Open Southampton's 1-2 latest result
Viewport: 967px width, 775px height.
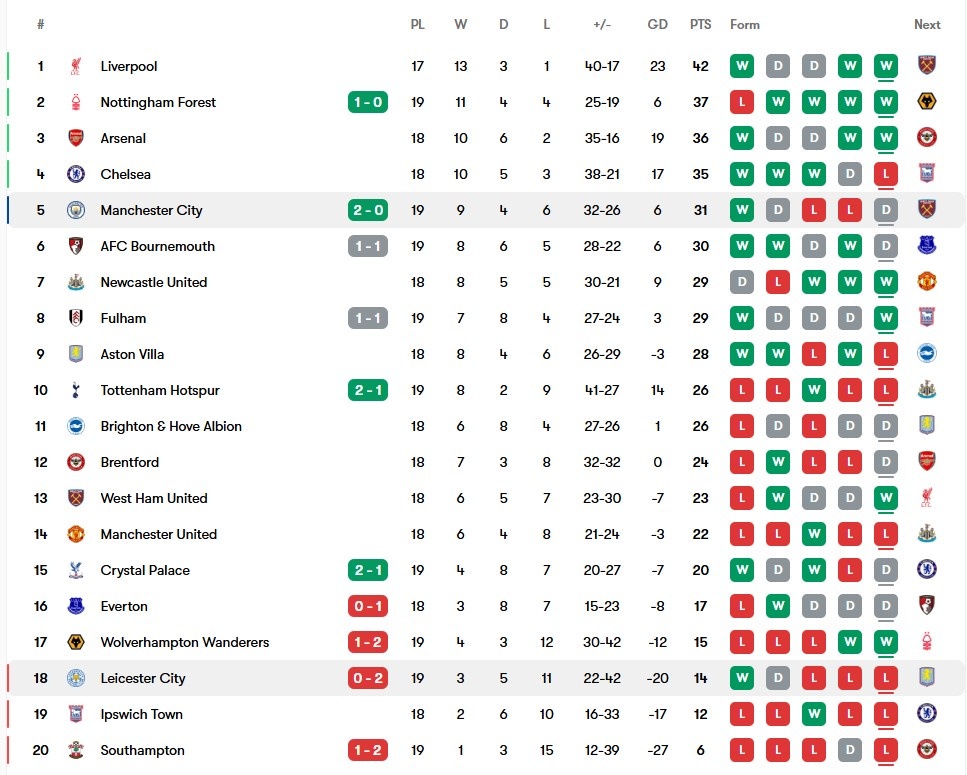click(368, 750)
